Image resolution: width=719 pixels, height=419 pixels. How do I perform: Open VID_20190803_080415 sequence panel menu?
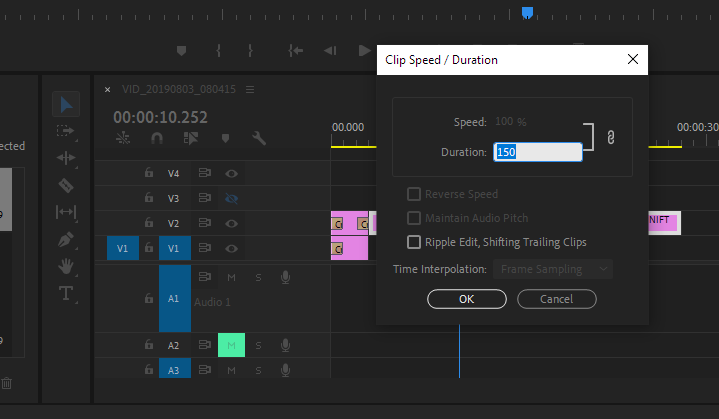[x=250, y=89]
